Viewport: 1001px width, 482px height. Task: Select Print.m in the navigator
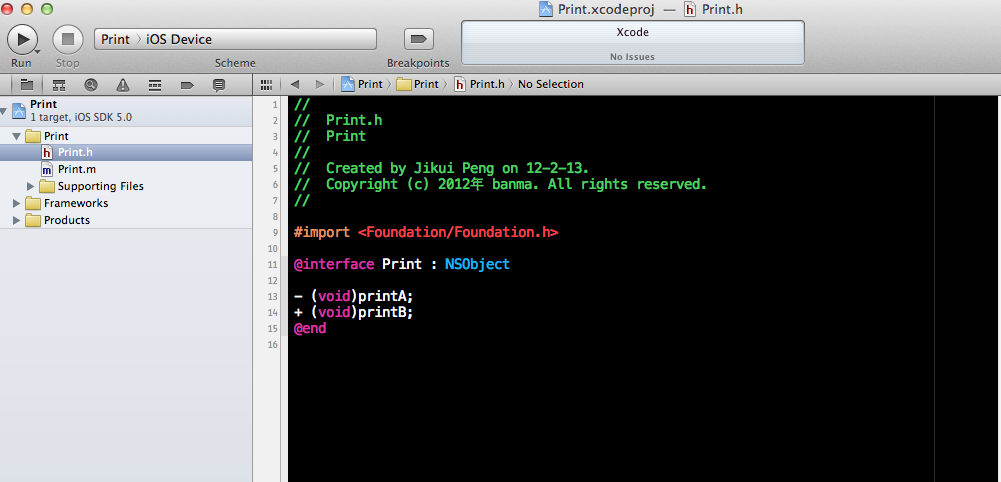coord(126,169)
